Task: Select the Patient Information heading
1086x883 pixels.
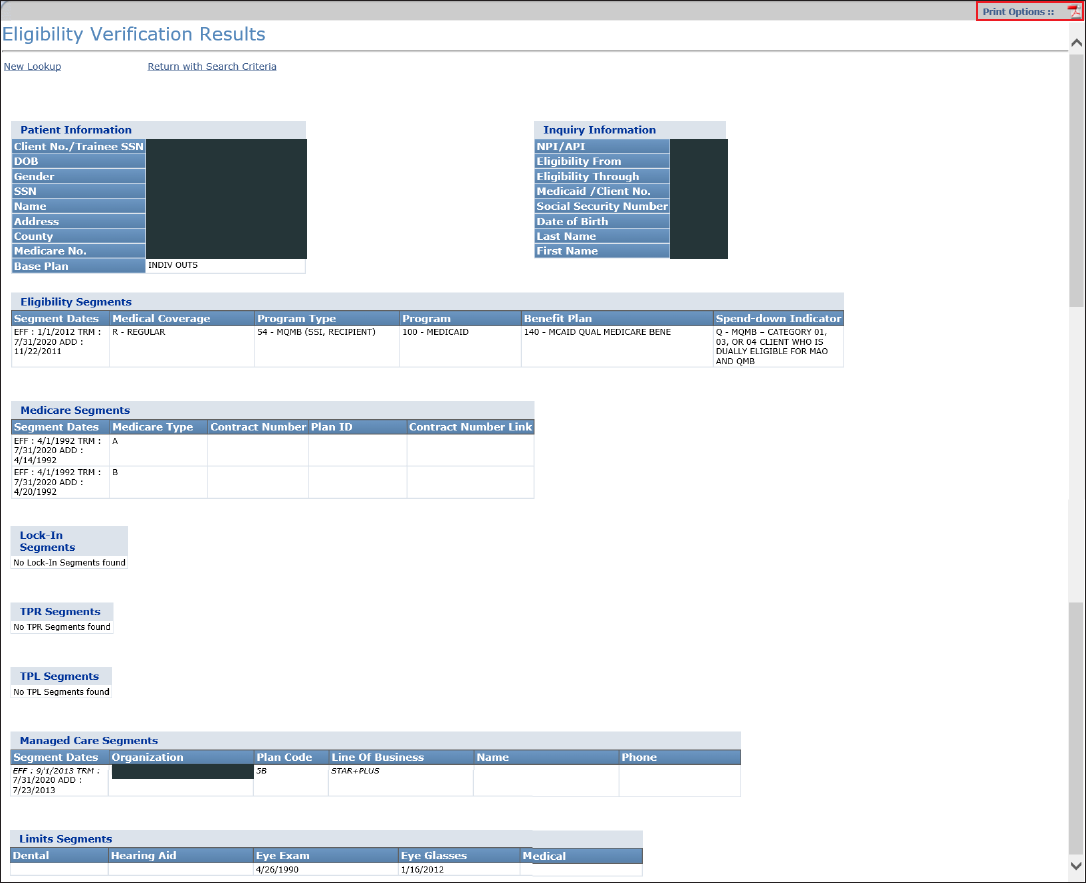Action: pyautogui.click(x=76, y=130)
